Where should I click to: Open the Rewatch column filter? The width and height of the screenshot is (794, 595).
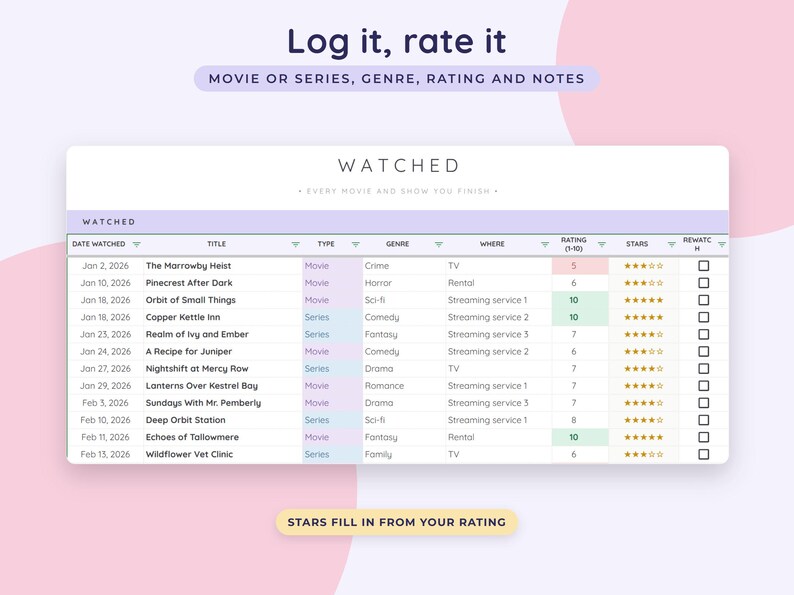point(722,244)
